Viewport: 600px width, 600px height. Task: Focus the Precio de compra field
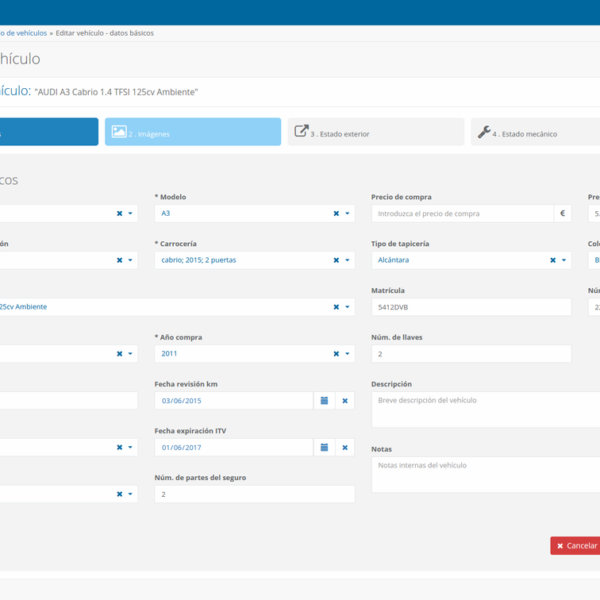[x=462, y=213]
